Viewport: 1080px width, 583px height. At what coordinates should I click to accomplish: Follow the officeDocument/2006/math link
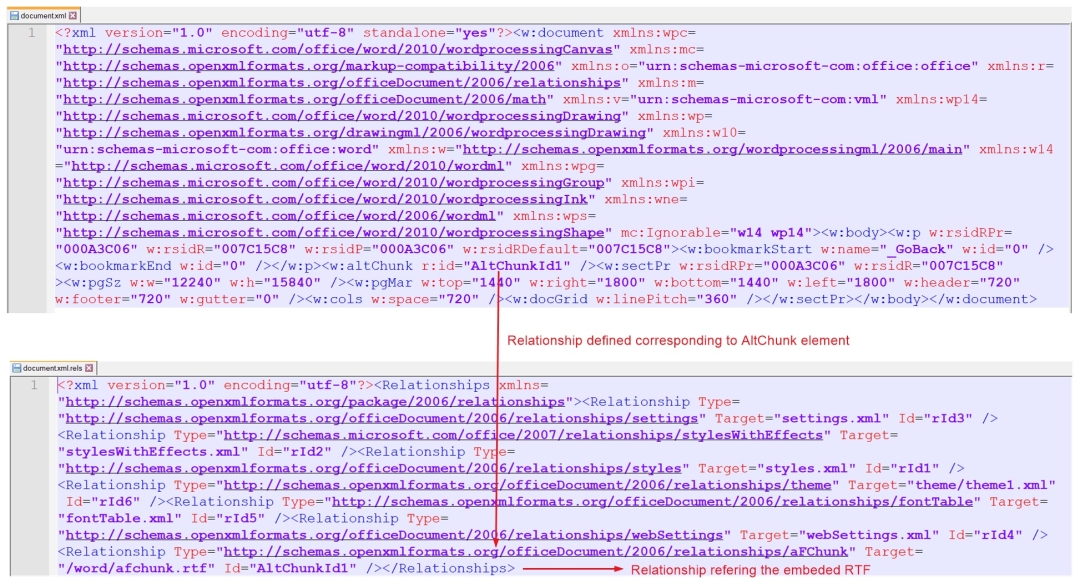pyautogui.click(x=305, y=99)
